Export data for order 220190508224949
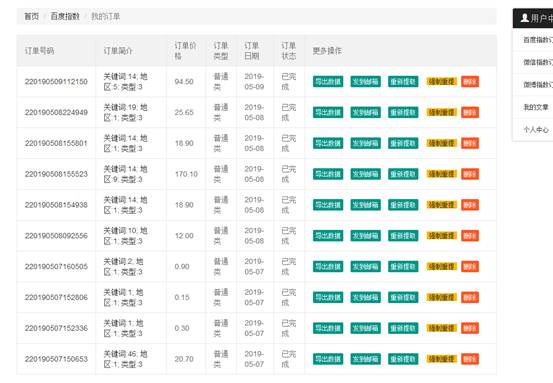The image size is (553, 383). [x=328, y=112]
